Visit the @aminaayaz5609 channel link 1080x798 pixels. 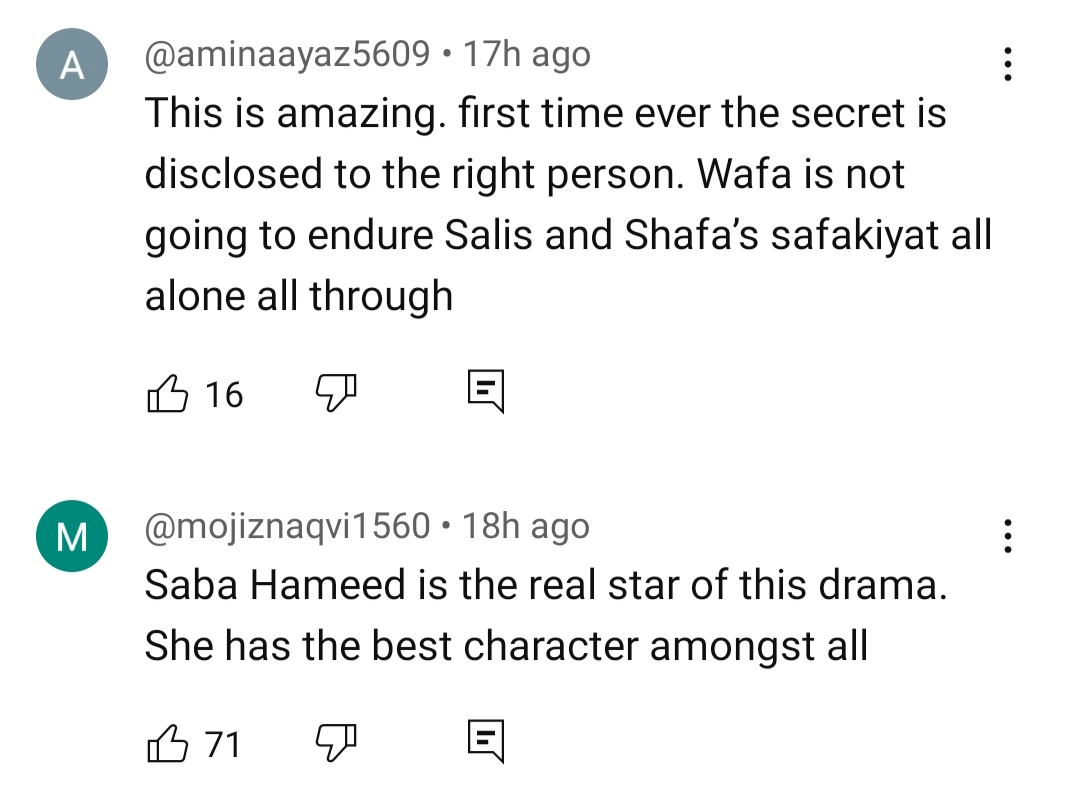click(x=287, y=54)
